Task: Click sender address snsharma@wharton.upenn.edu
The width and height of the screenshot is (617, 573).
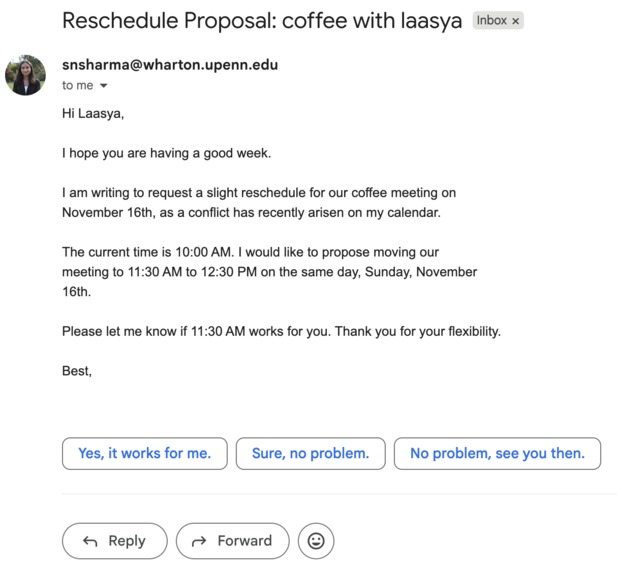Action: pyautogui.click(x=170, y=65)
